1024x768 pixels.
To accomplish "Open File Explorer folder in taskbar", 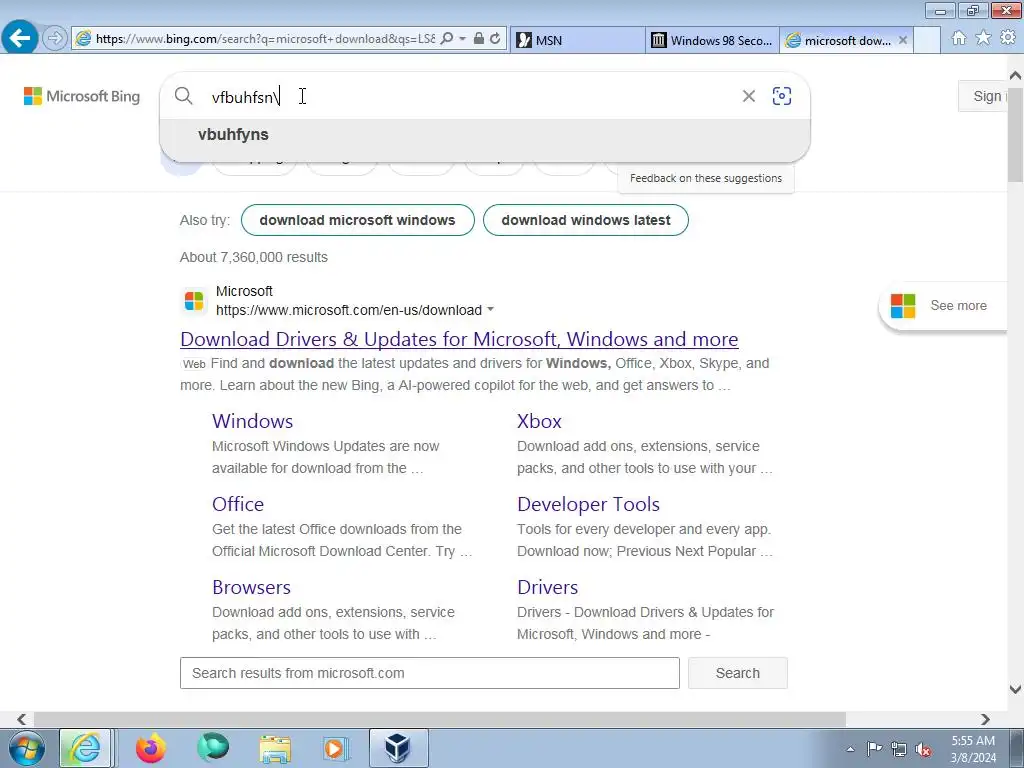I will (x=275, y=748).
